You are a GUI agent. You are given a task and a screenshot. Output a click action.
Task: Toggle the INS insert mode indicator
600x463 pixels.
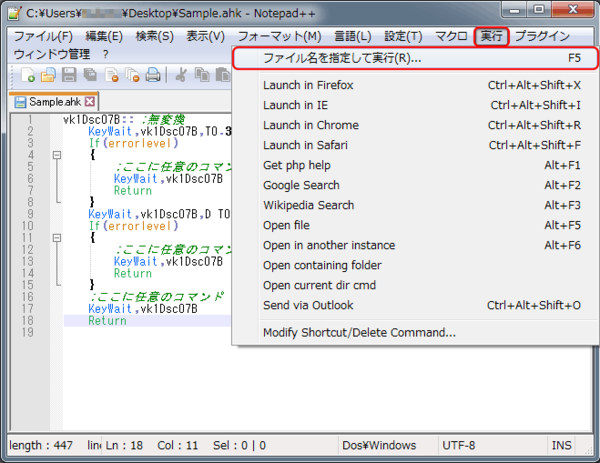click(561, 445)
